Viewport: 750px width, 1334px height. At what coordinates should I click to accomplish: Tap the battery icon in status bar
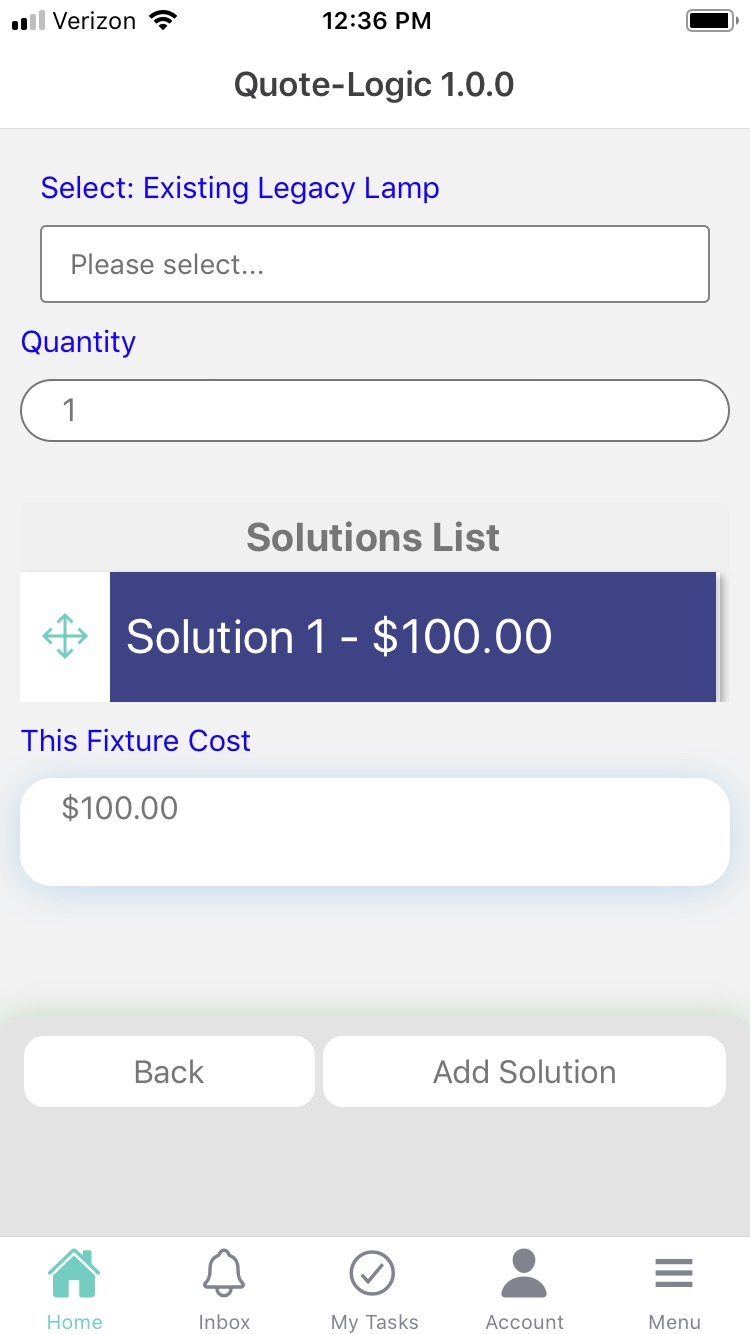click(x=711, y=21)
